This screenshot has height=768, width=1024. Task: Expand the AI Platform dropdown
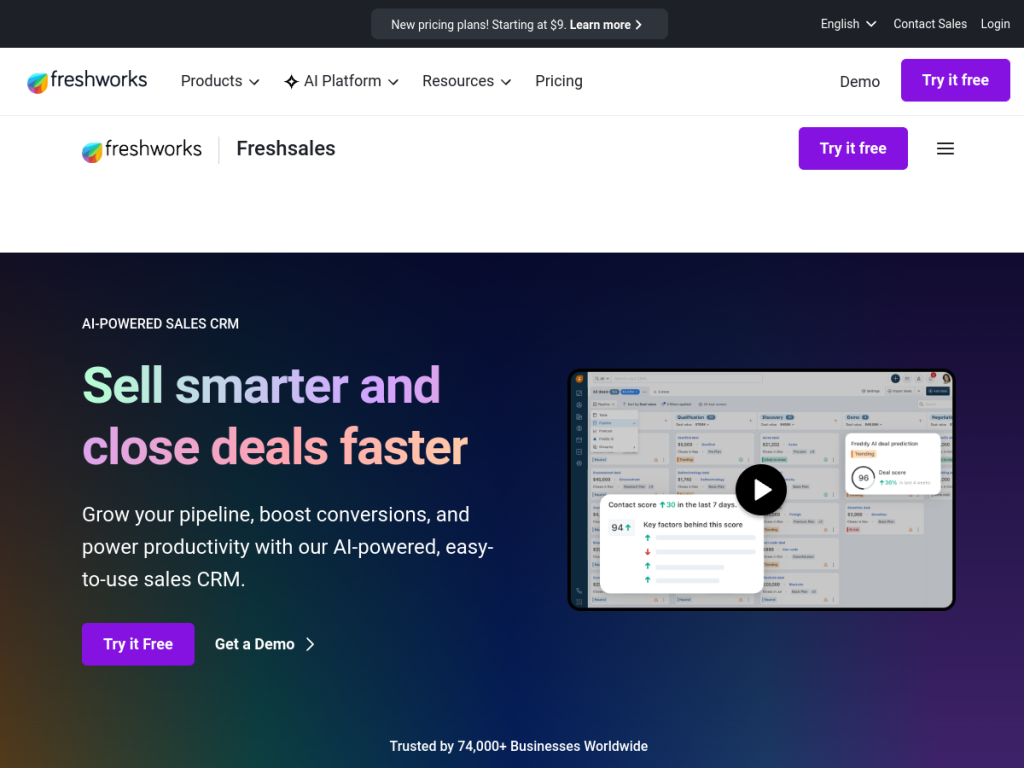[342, 81]
